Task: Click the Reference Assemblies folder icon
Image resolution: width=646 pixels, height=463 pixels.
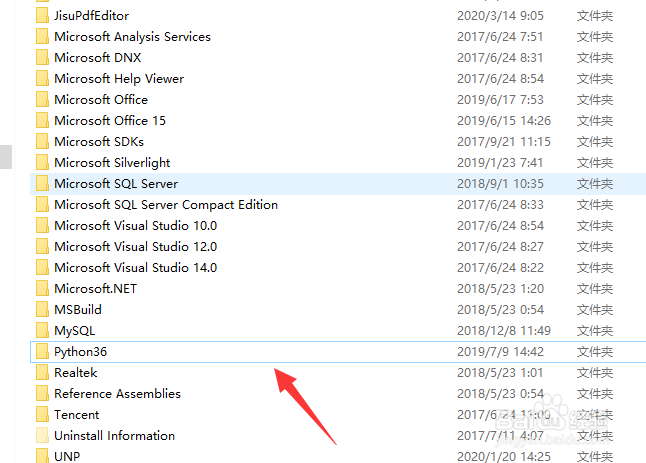Action: click(x=42, y=394)
